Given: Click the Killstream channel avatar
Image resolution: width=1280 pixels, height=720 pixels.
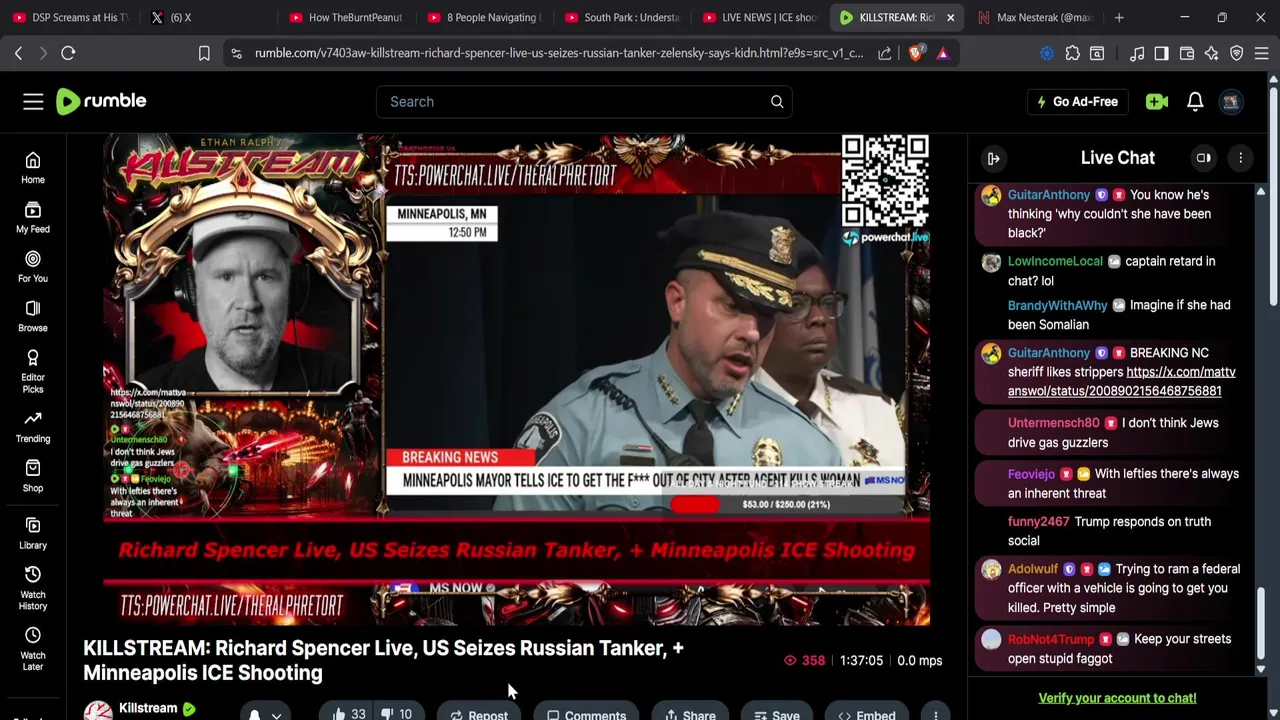Looking at the screenshot, I should pos(98,711).
